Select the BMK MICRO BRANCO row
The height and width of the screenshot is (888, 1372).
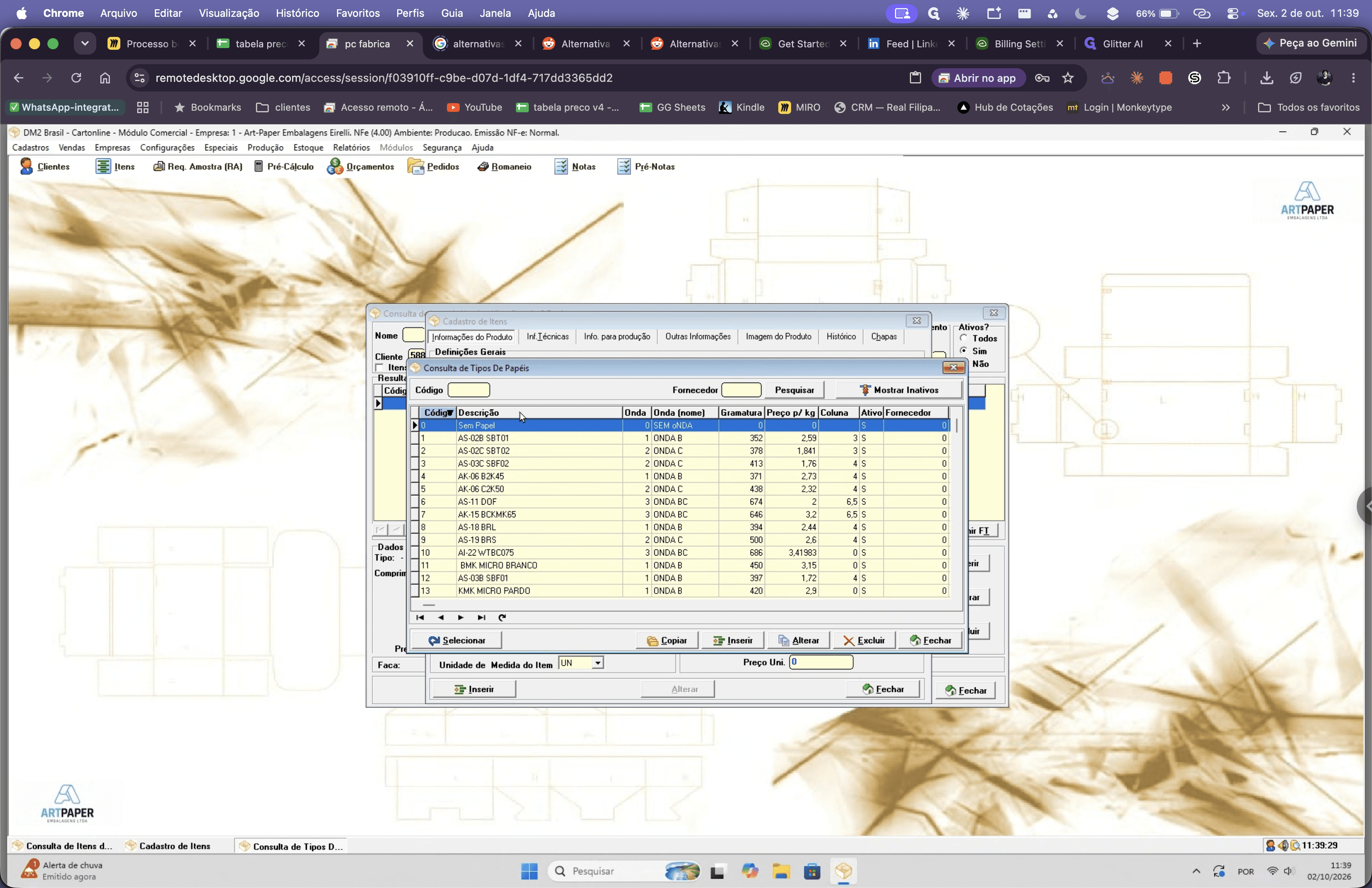click(x=684, y=565)
